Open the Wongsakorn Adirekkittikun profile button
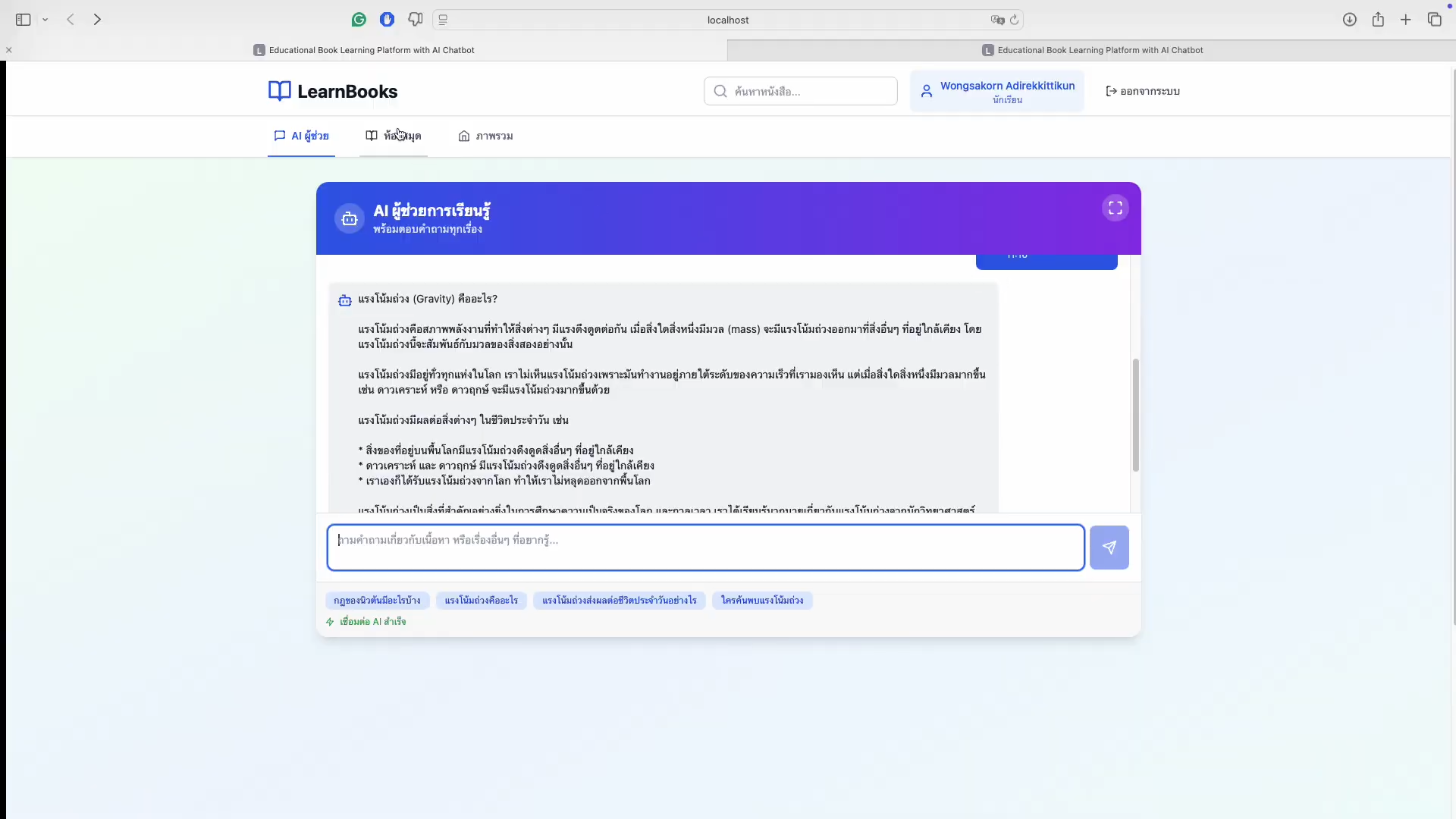This screenshot has width=1456, height=819. (x=996, y=91)
